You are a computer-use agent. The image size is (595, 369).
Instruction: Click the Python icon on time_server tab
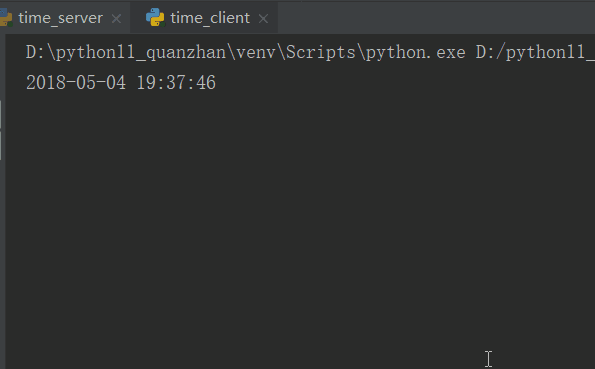click(x=6, y=18)
